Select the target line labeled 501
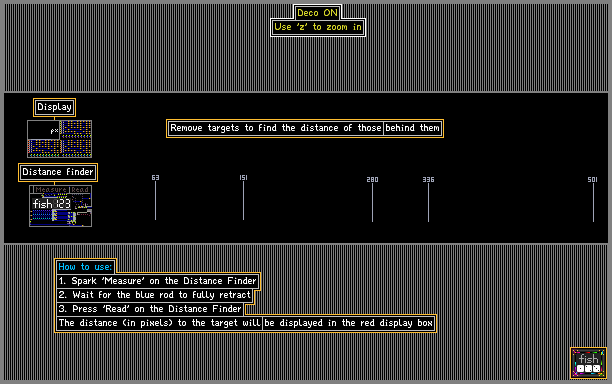 (593, 199)
